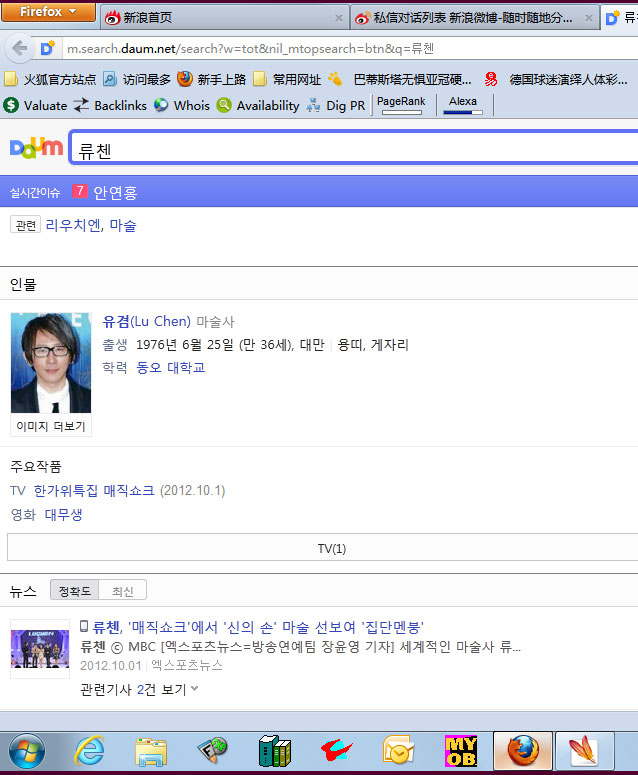The height and width of the screenshot is (775, 638).
Task: Open the FTP tool taskbar icon
Action: 213,751
